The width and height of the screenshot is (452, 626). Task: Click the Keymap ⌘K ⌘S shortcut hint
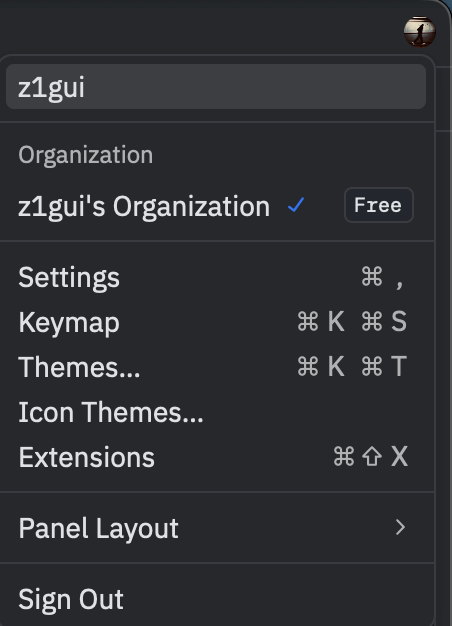pos(352,321)
